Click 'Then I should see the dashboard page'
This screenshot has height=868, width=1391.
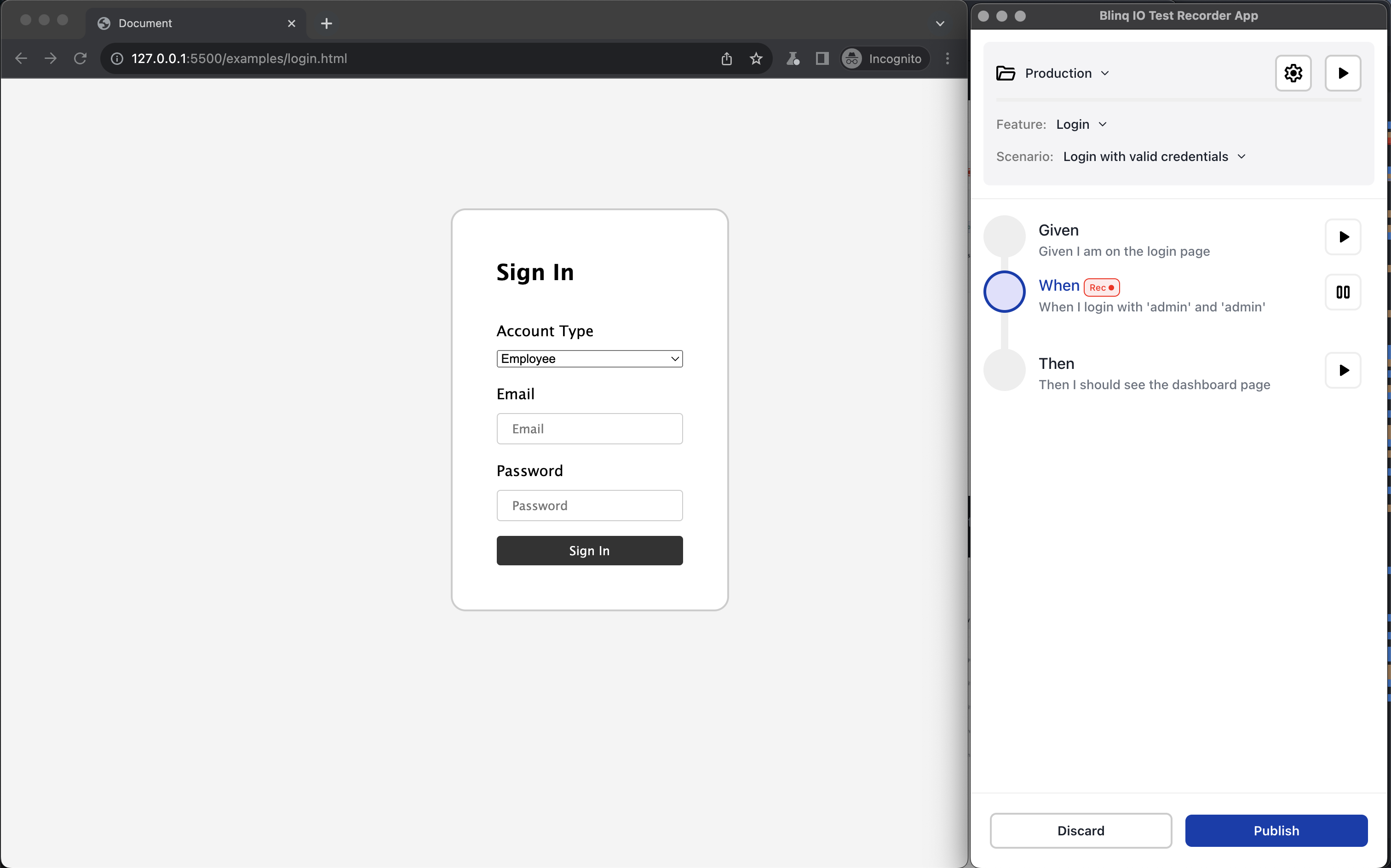tap(1154, 385)
